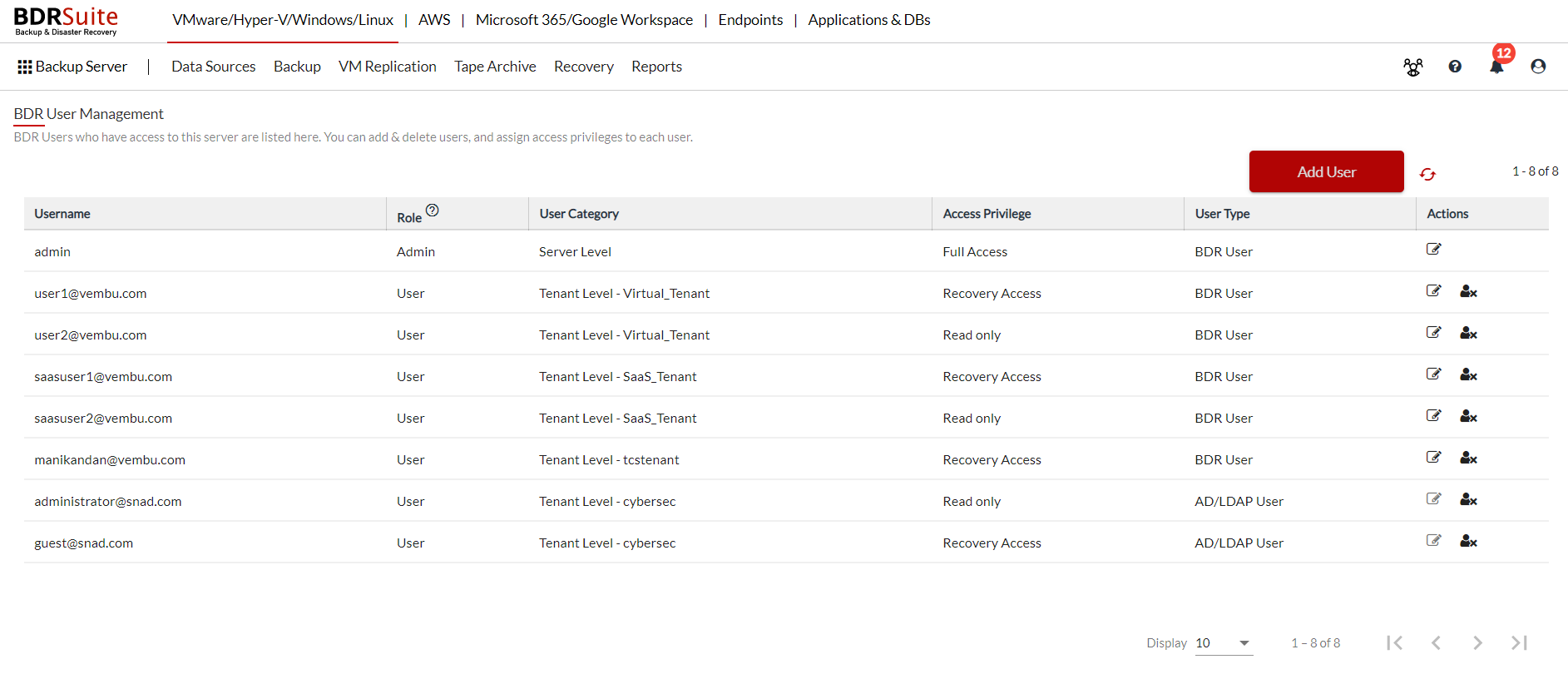Open the Data Sources menu
Viewport: 1568px width, 689px height.
pos(214,67)
